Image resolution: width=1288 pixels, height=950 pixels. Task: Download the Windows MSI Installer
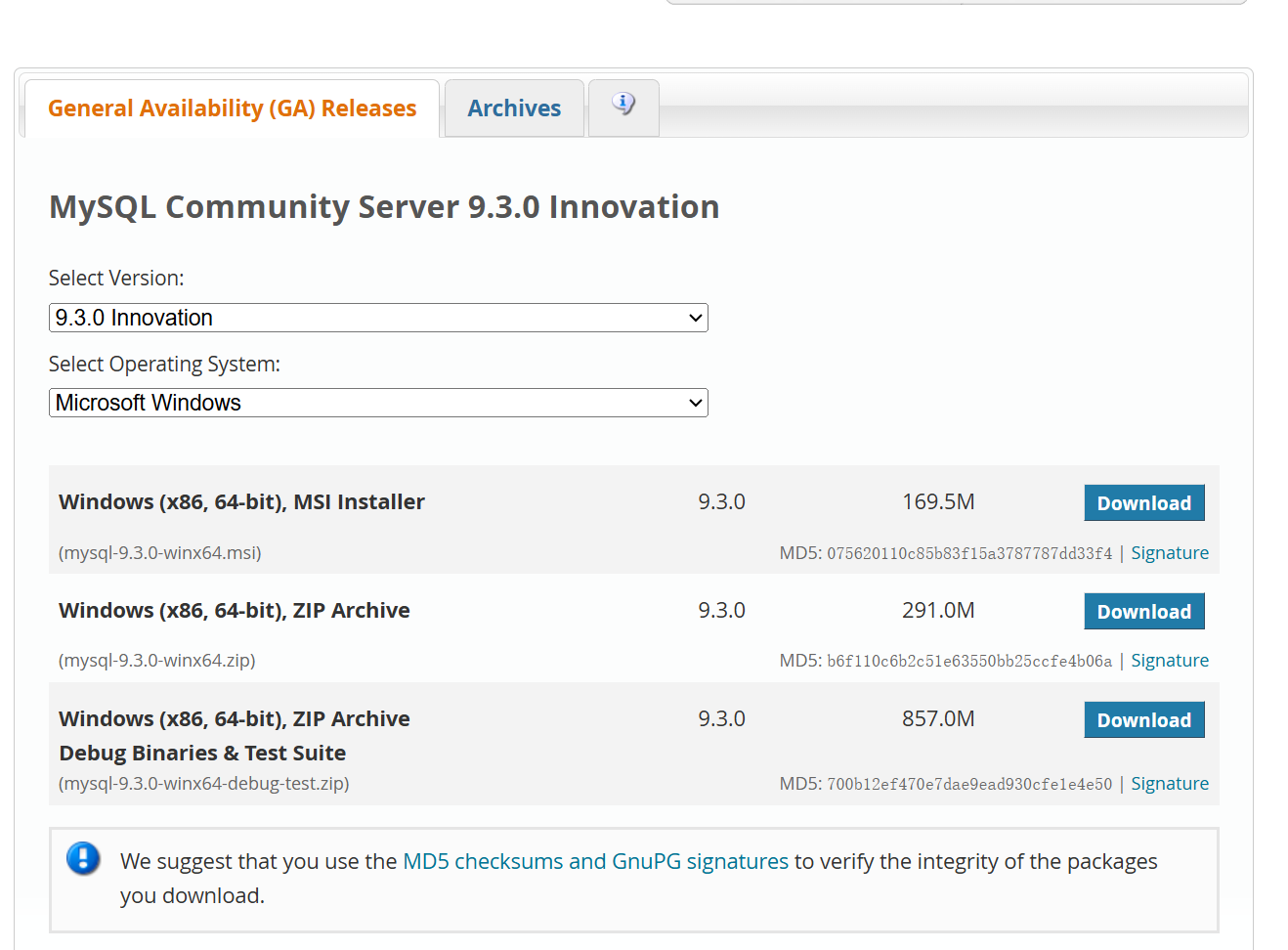pos(1143,502)
